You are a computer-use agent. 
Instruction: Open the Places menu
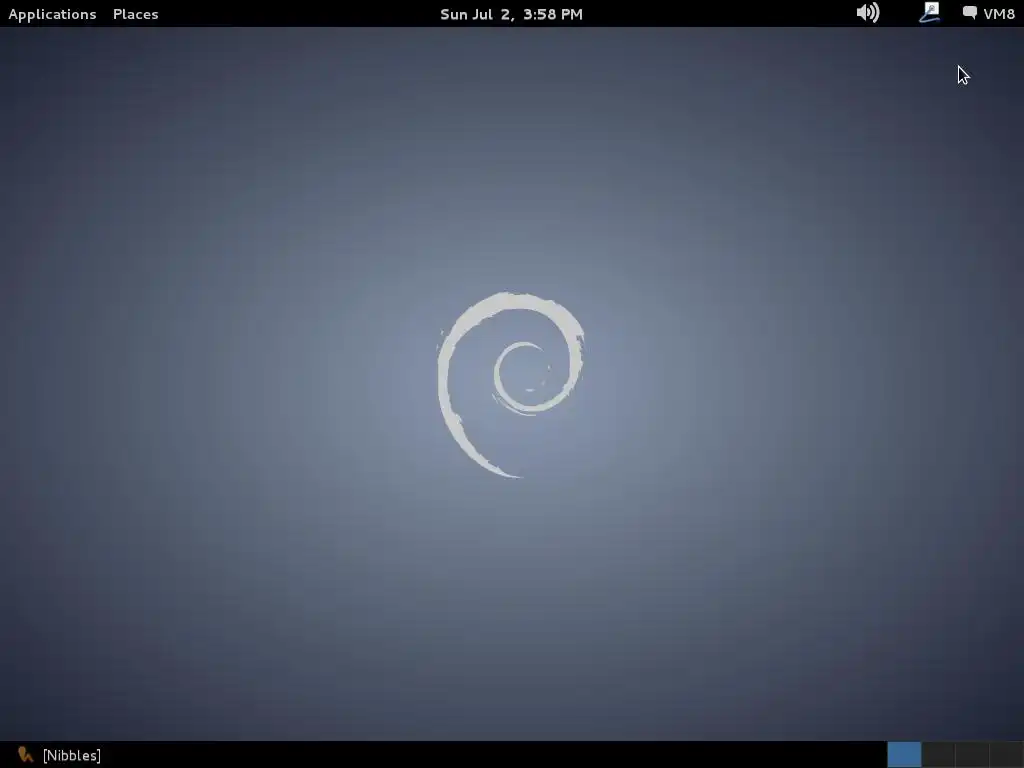(135, 14)
